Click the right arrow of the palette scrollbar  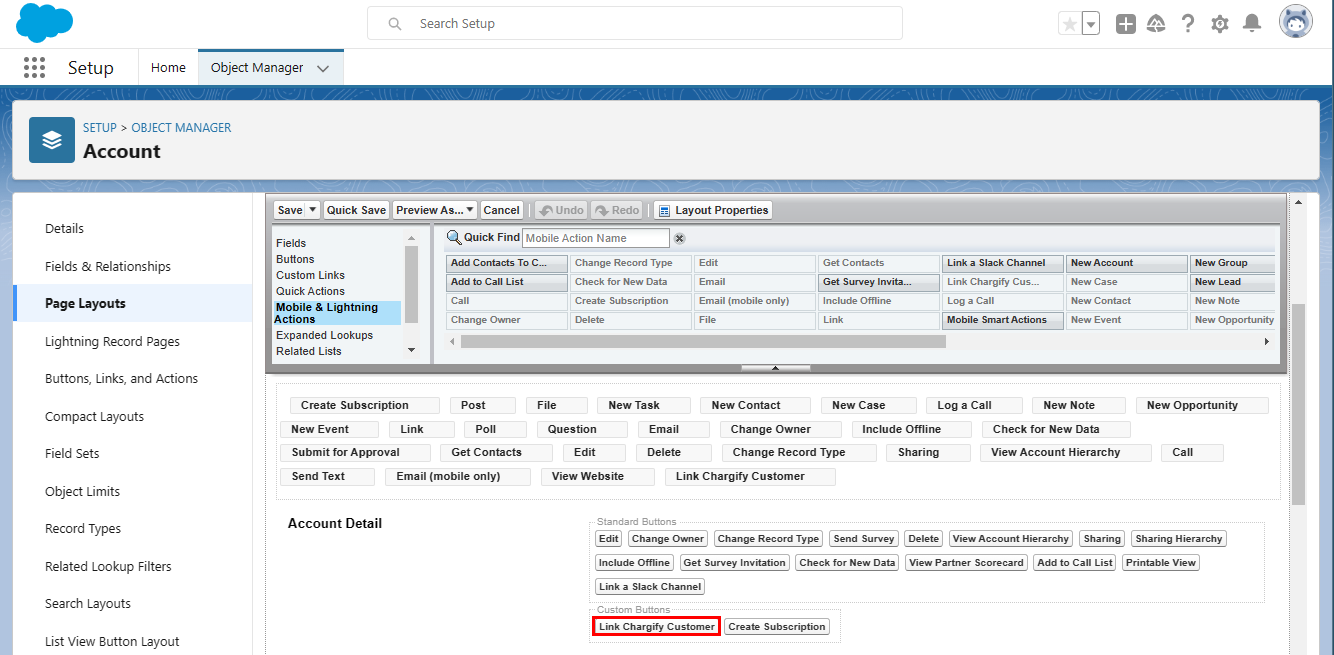[1266, 341]
